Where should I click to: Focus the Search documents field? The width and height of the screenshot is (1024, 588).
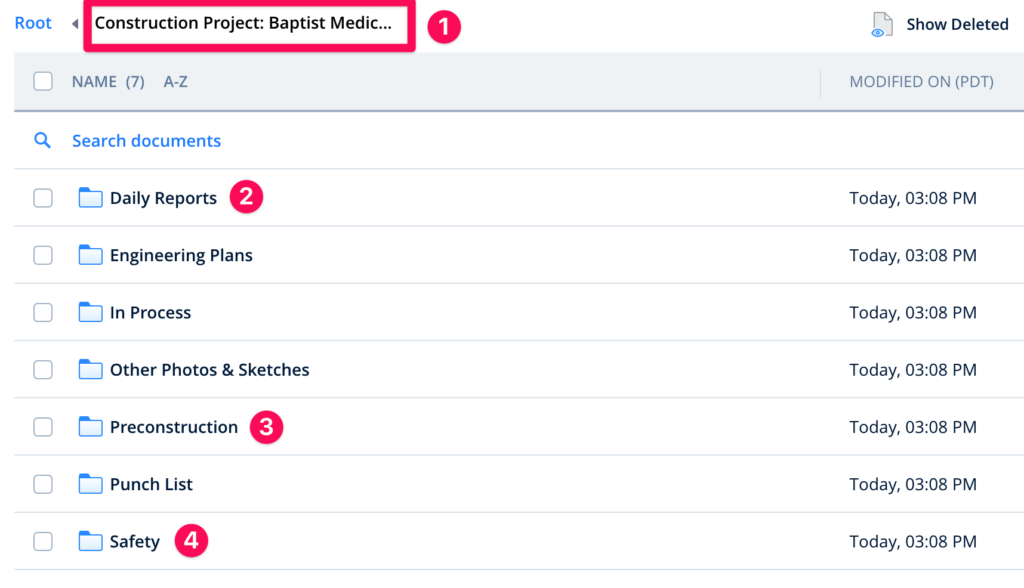pyautogui.click(x=146, y=141)
